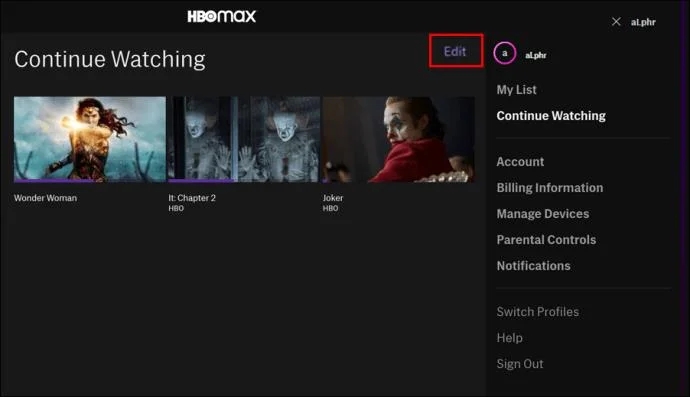Open the It: Chapter 2 thumbnail

click(244, 139)
